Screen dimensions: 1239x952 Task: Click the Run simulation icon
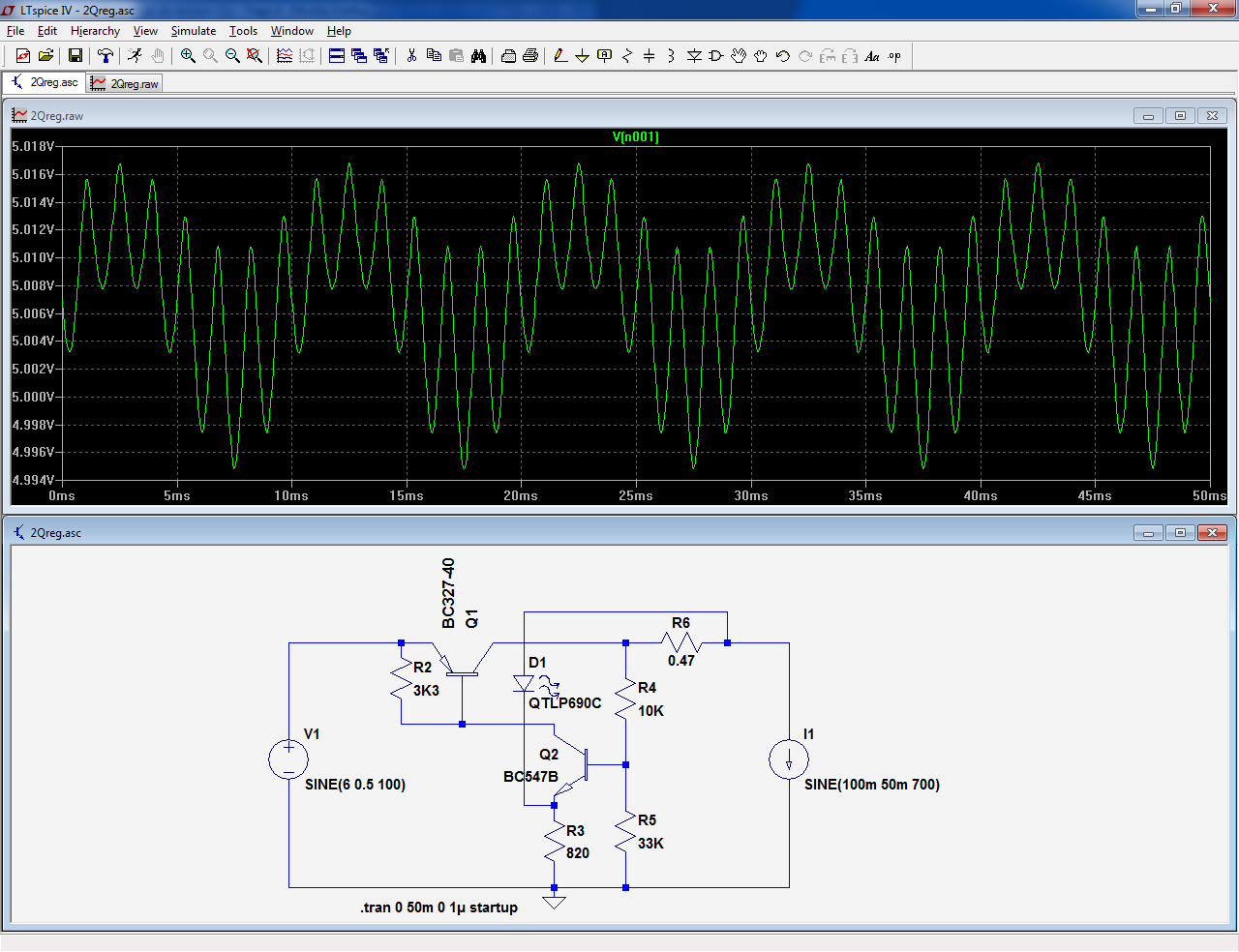point(135,56)
